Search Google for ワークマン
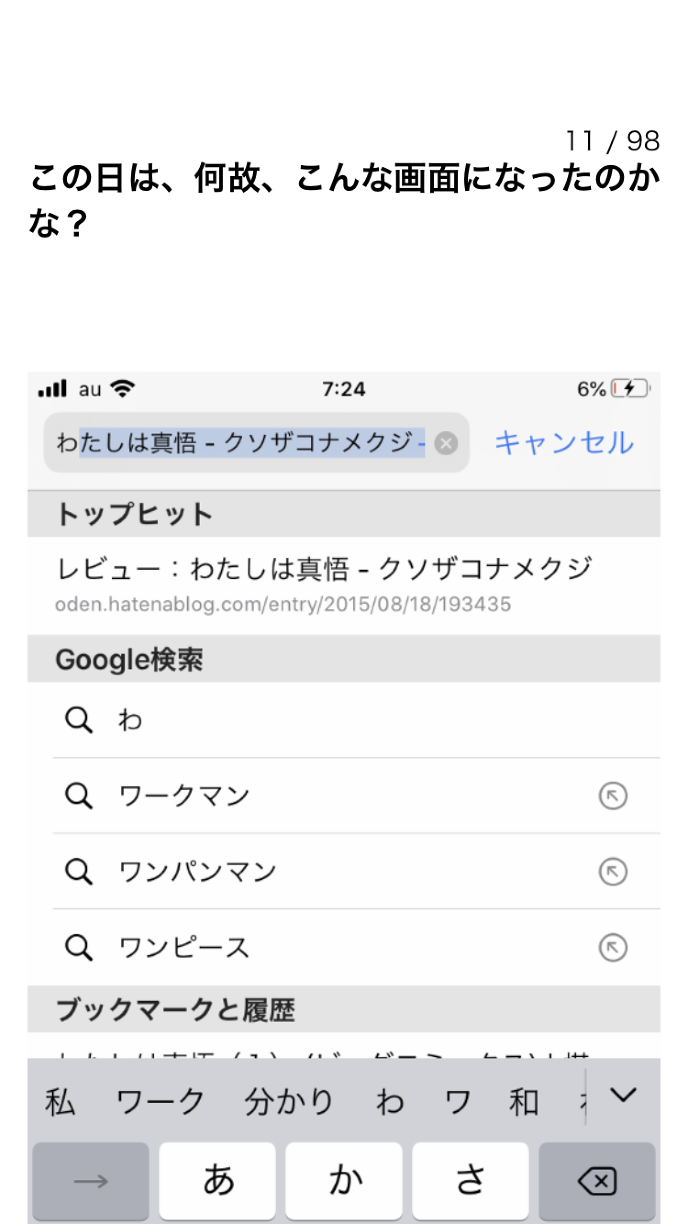 (x=185, y=796)
